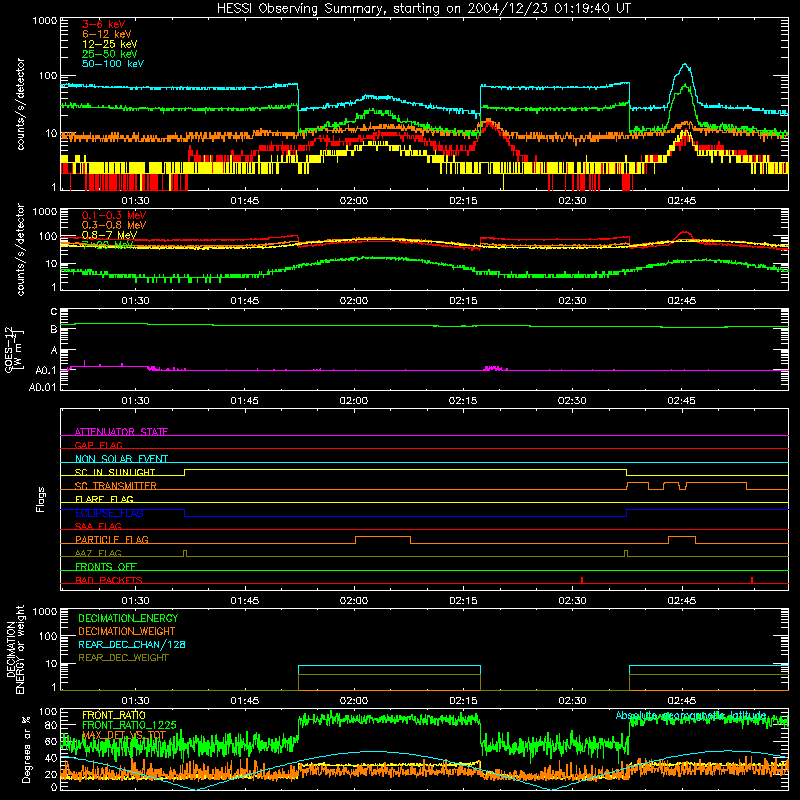Select the PARTICLE_FLAG label
The height and width of the screenshot is (800, 800).
tap(112, 539)
